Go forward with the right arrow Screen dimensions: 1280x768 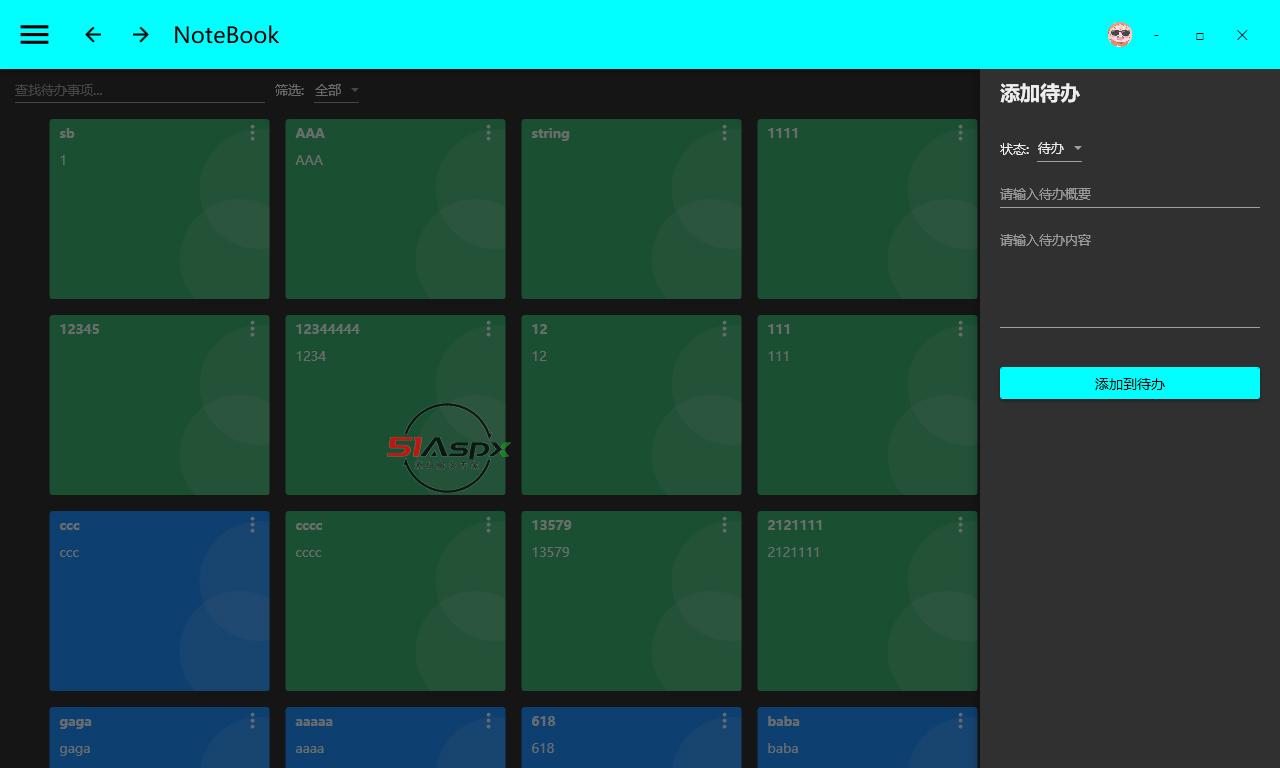point(141,35)
